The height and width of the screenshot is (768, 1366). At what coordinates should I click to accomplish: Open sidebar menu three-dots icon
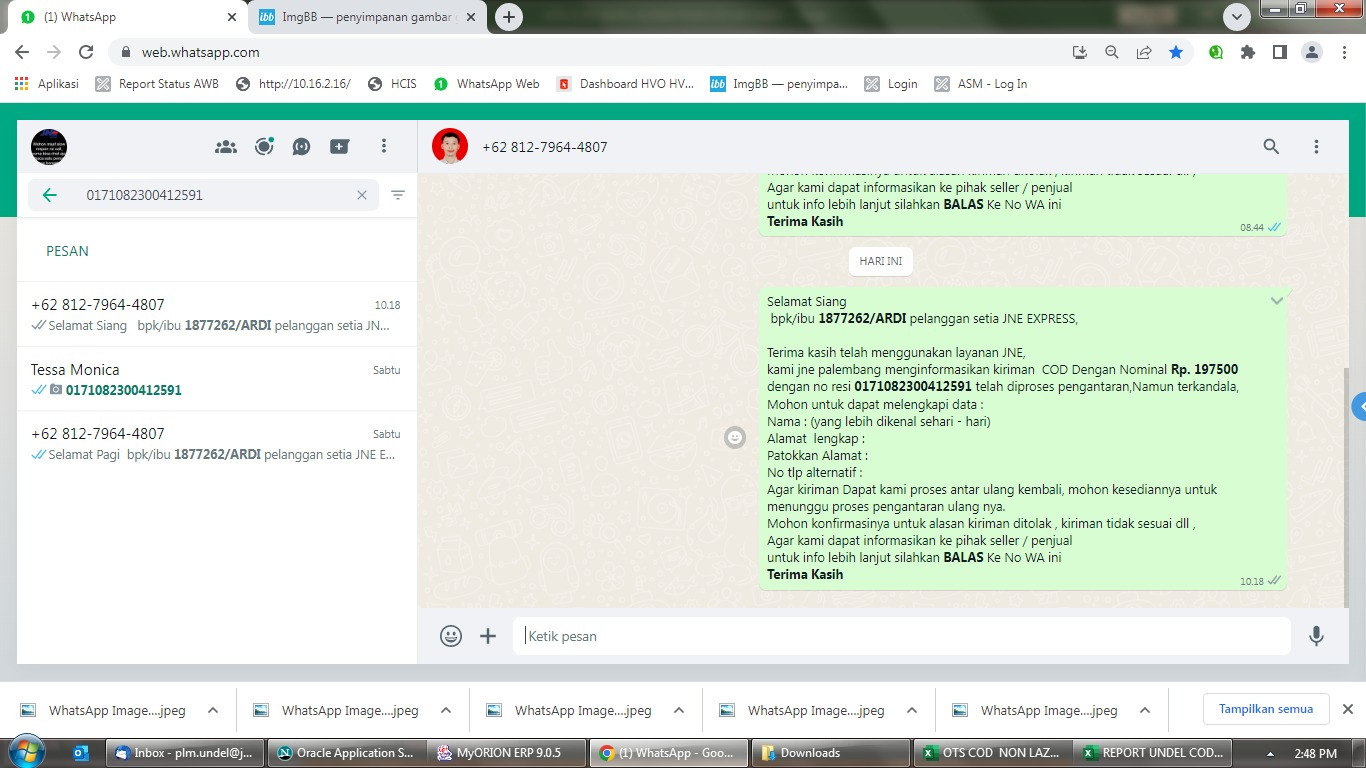[x=383, y=147]
